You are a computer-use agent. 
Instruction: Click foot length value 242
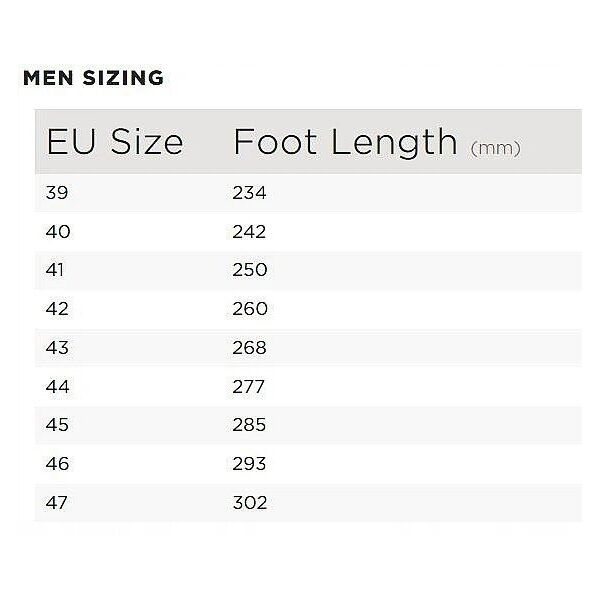(249, 232)
